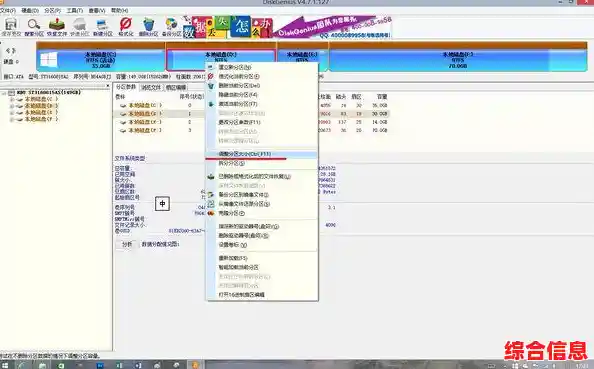This screenshot has height=369, width=594.
Task: Expand the 本地磁盘(E:) tree node
Action: click(x=12, y=113)
